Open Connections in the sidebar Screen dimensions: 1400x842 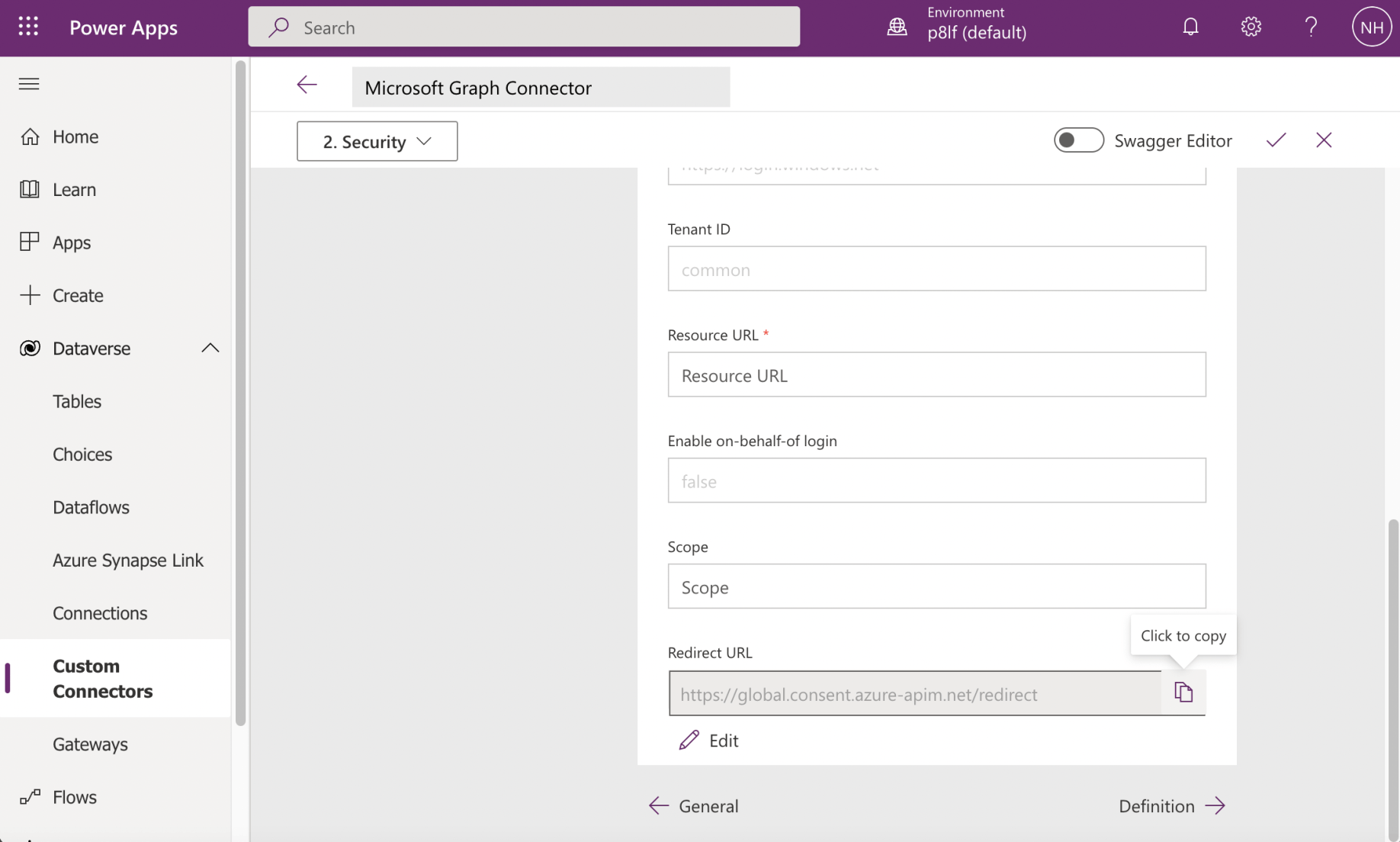(100, 613)
